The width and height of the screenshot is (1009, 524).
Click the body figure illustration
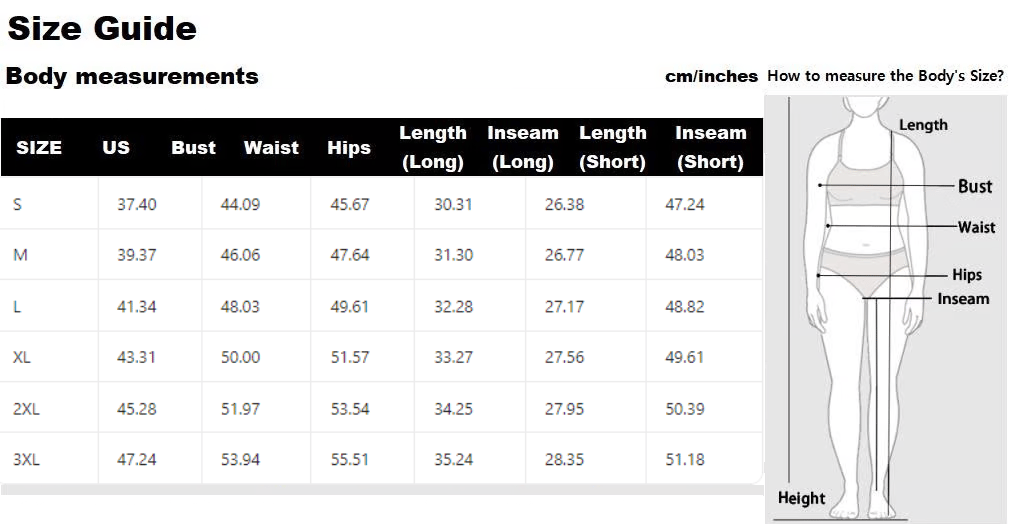click(x=866, y=300)
